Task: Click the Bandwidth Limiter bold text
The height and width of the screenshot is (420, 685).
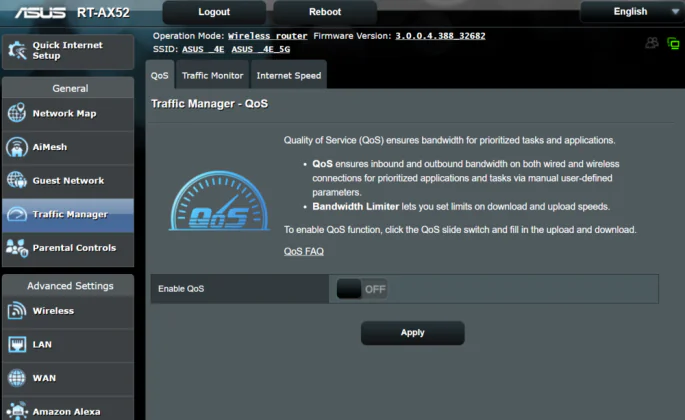Action: pyautogui.click(x=356, y=206)
